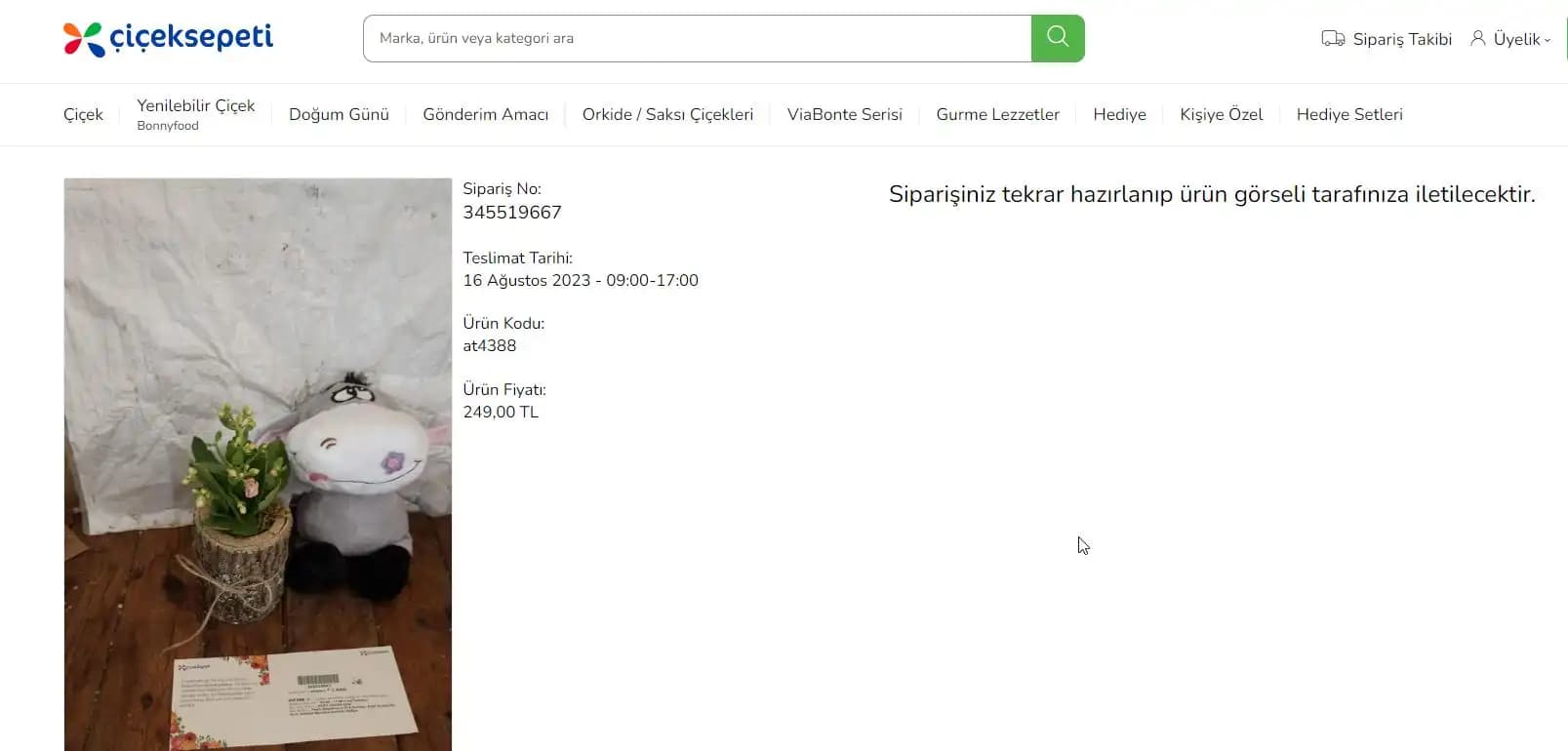The image size is (1568, 751).
Task: Open the order product photo
Action: (258, 464)
